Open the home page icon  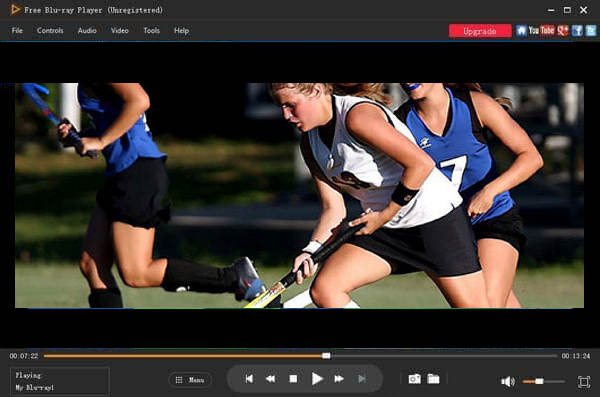(x=521, y=31)
